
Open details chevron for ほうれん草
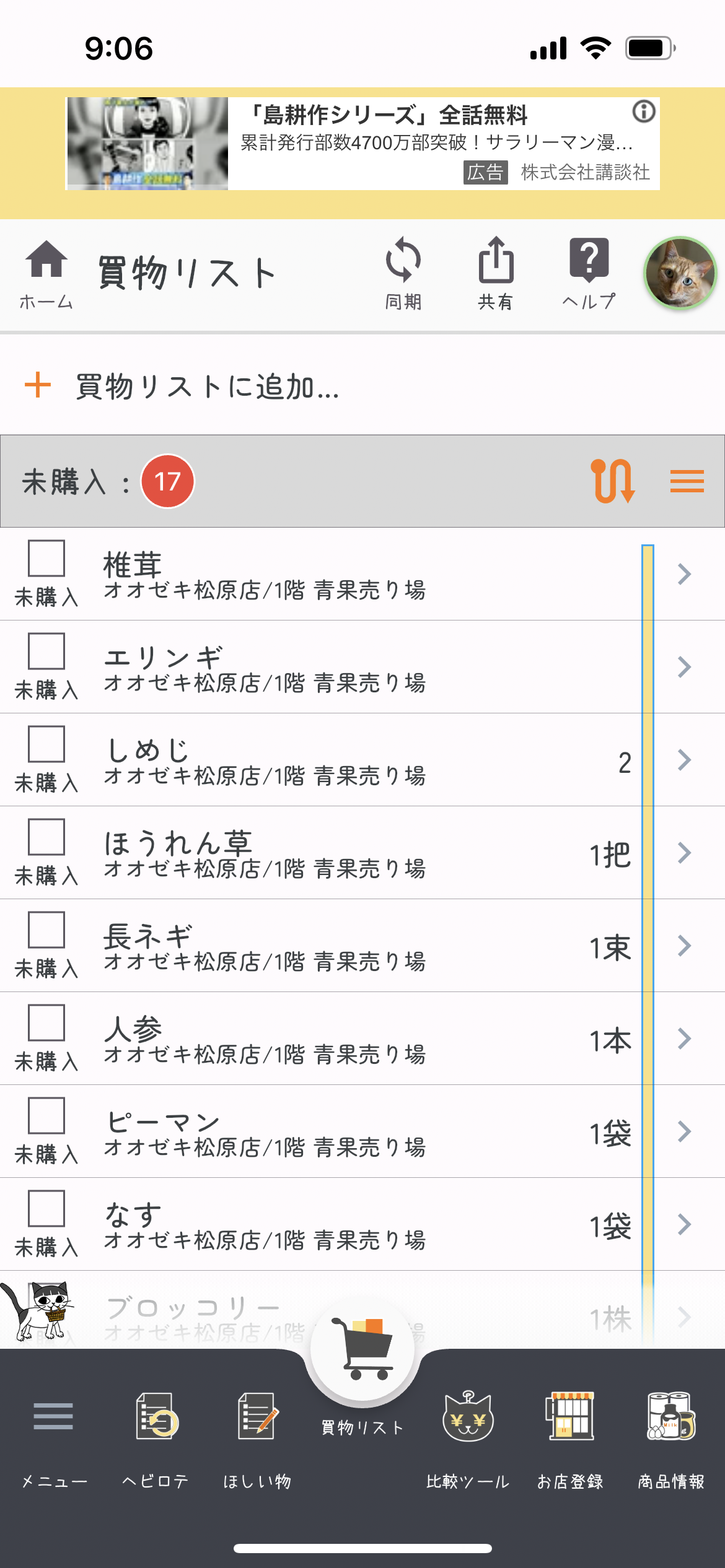pyautogui.click(x=684, y=853)
